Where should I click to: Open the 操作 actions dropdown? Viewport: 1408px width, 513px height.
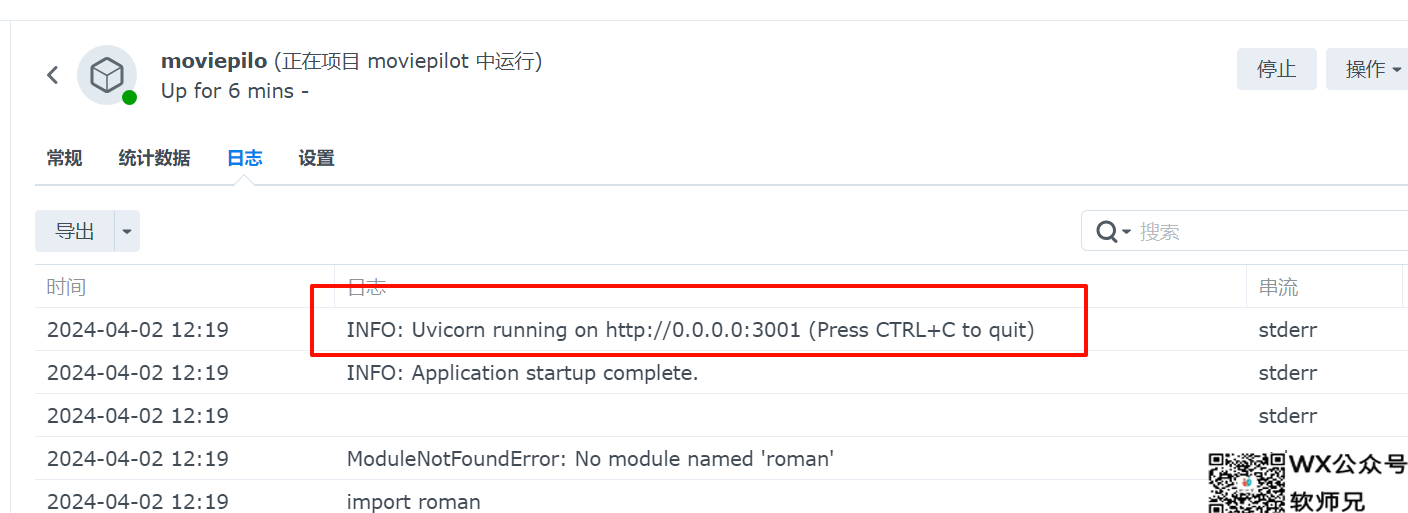pos(1367,69)
